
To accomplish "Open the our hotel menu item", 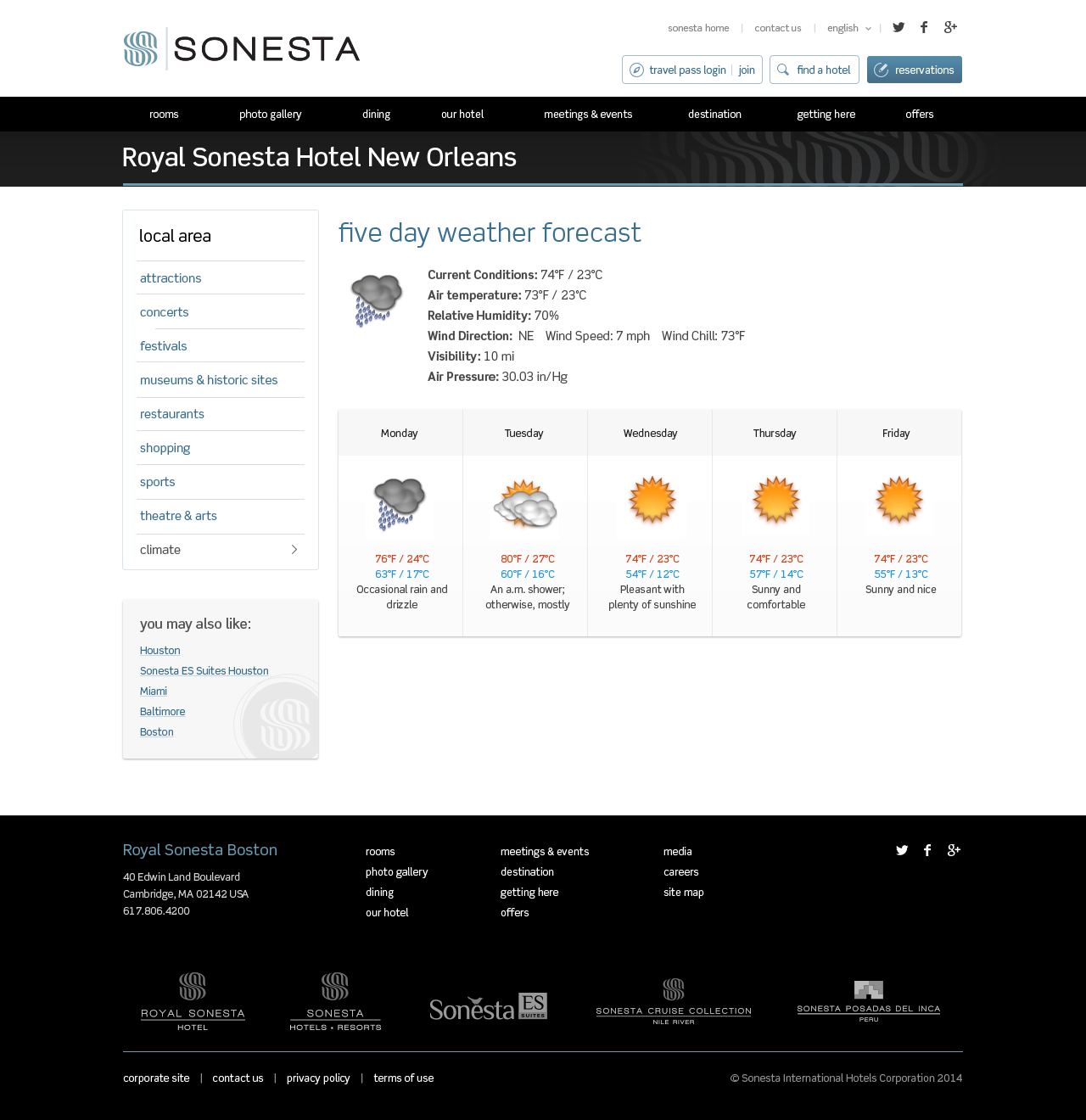I will pos(462,115).
